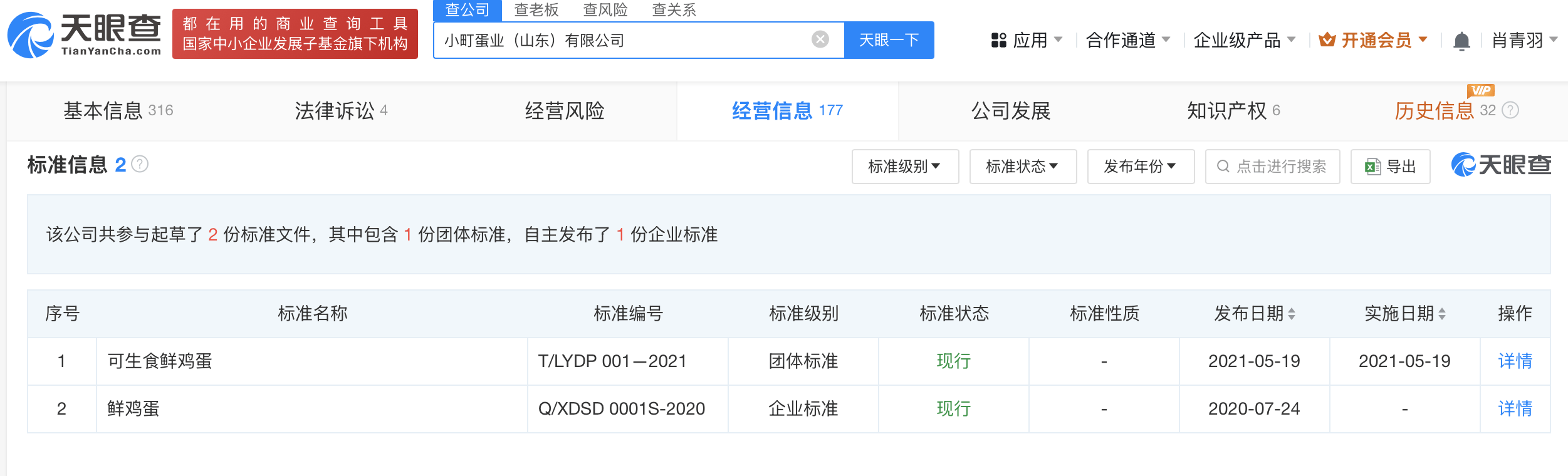This screenshot has height=476, width=1568.
Task: Click the standard name 鲜鸡蛋 in row 2
Action: [133, 409]
